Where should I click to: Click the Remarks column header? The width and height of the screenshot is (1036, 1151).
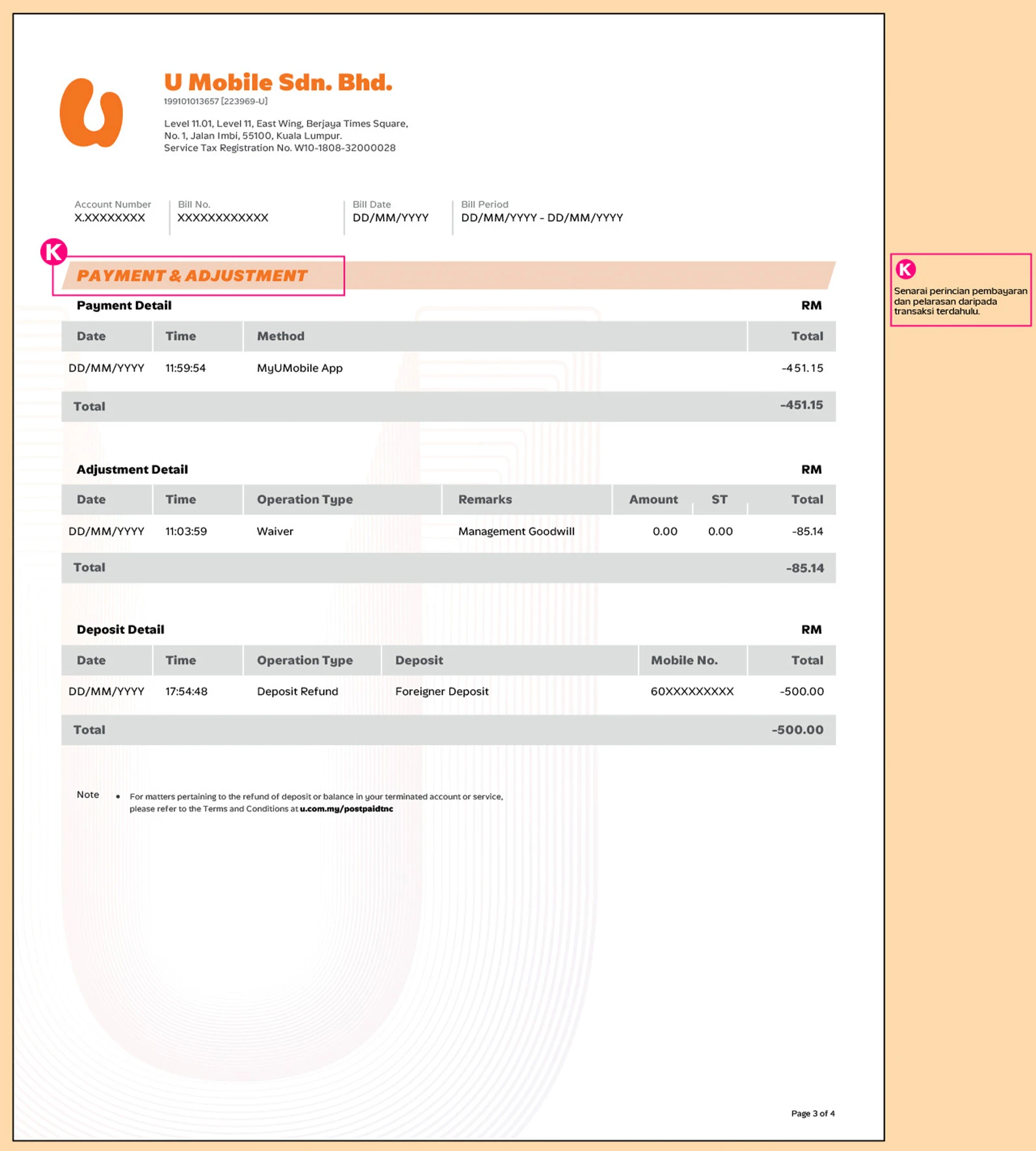click(485, 499)
